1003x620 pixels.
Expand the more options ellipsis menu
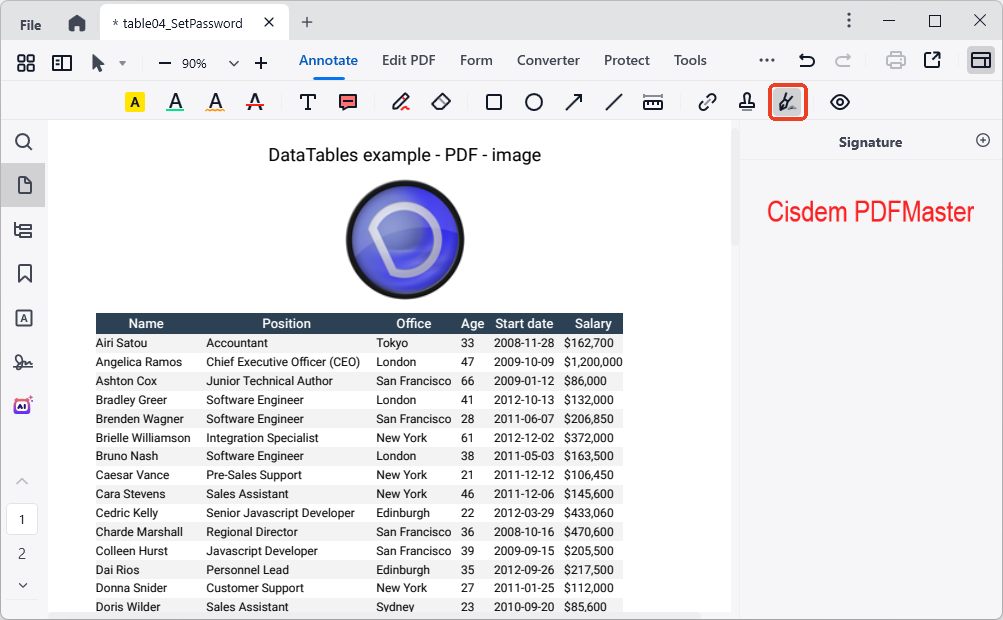767,61
